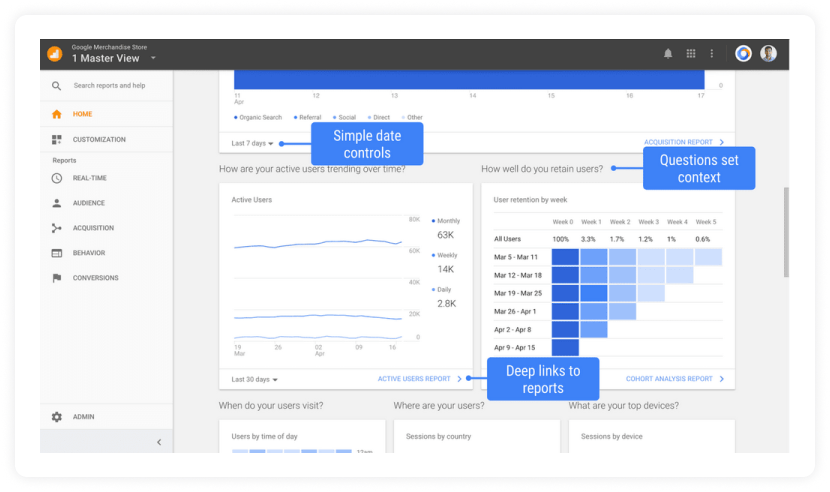Image resolution: width=830 pixels, height=492 pixels.
Task: Click the Behavior window icon
Action: (x=57, y=253)
